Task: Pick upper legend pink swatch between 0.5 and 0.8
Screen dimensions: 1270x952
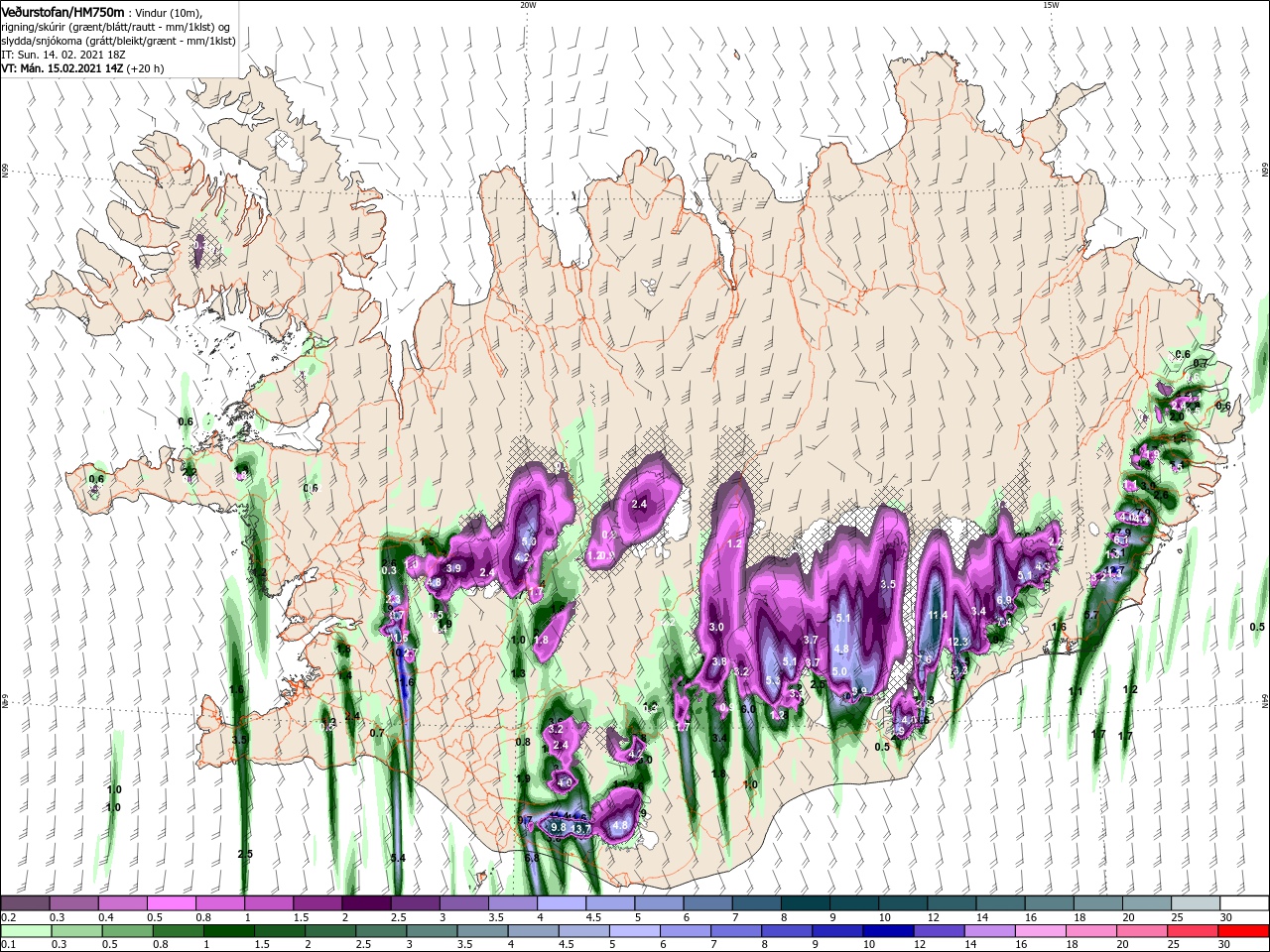Action: tap(171, 903)
